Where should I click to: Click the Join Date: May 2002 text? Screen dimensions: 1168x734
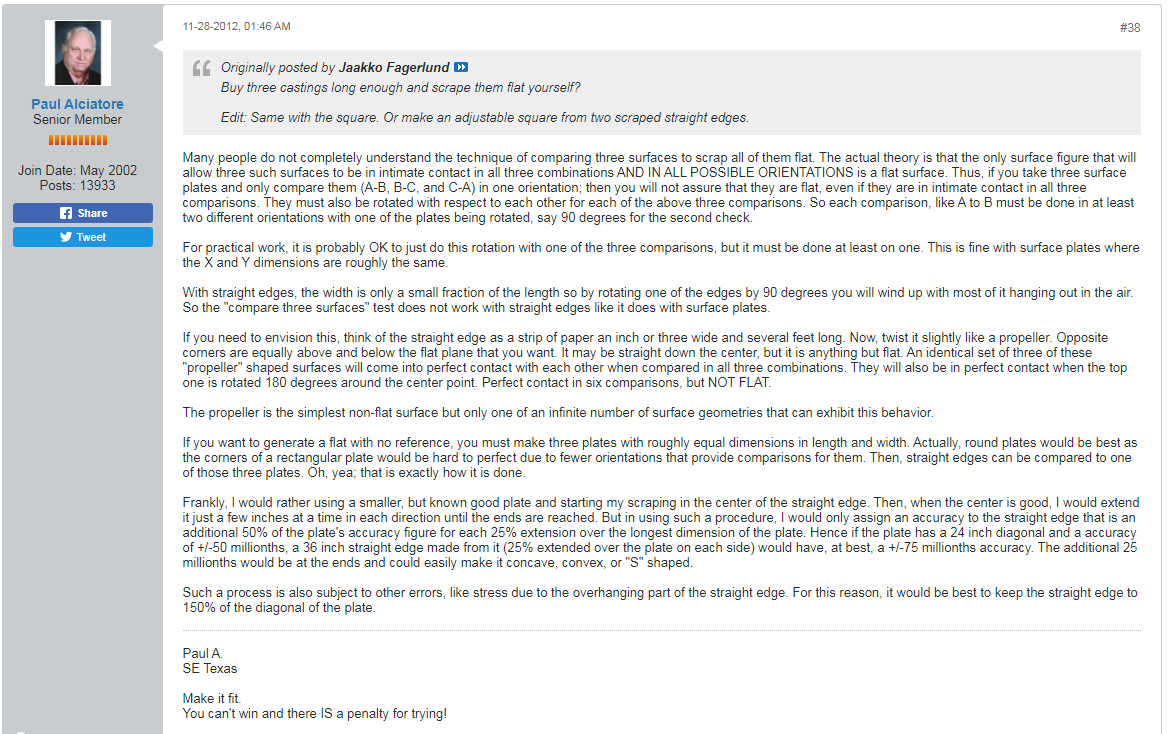(x=78, y=170)
